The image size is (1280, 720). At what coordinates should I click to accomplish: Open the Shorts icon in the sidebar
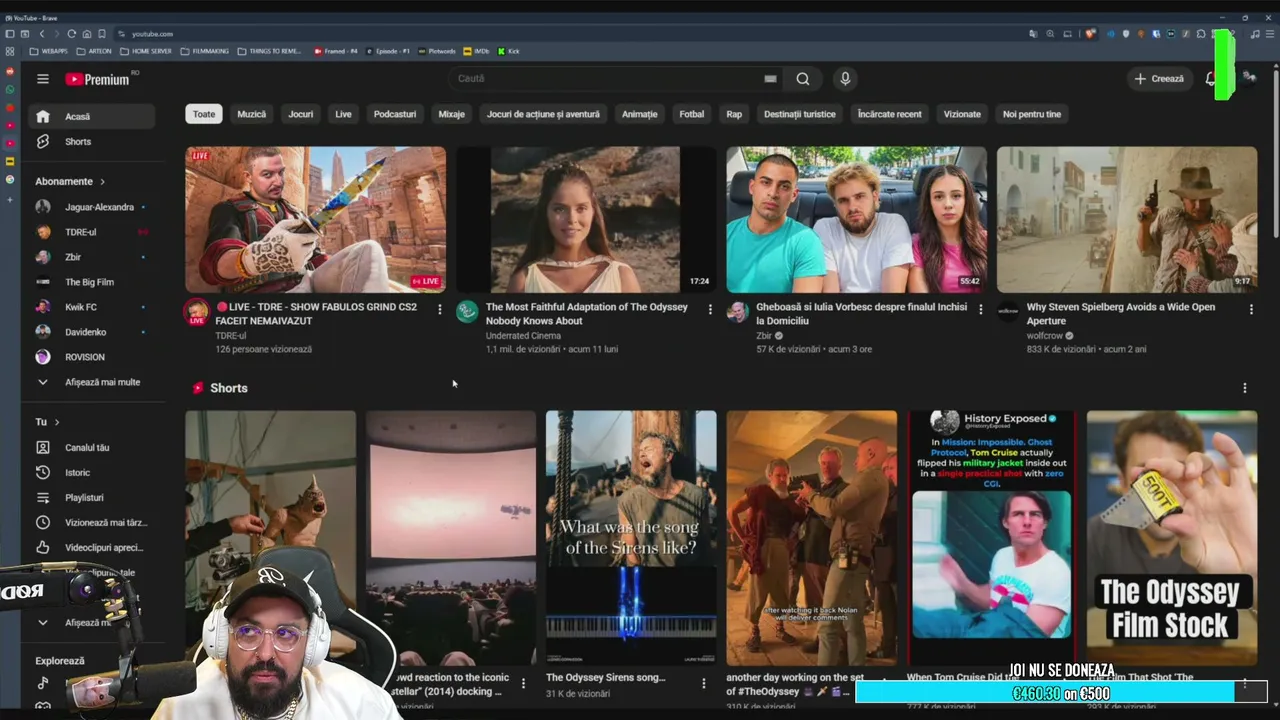pyautogui.click(x=43, y=142)
